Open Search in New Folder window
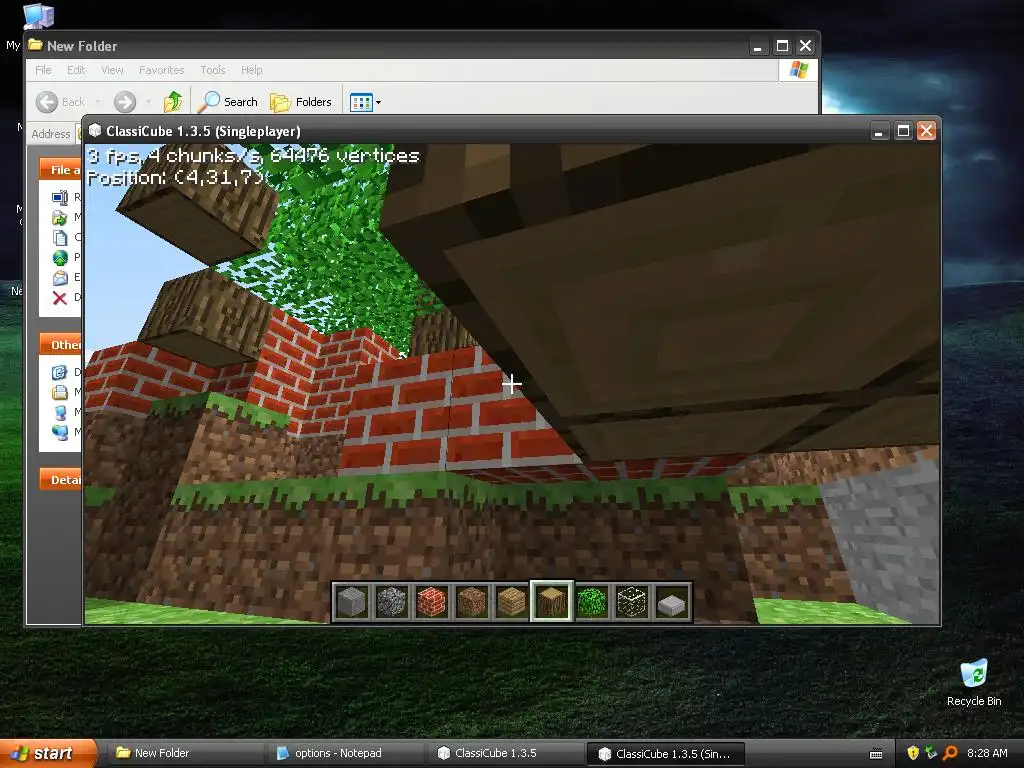1024x768 pixels. [228, 102]
